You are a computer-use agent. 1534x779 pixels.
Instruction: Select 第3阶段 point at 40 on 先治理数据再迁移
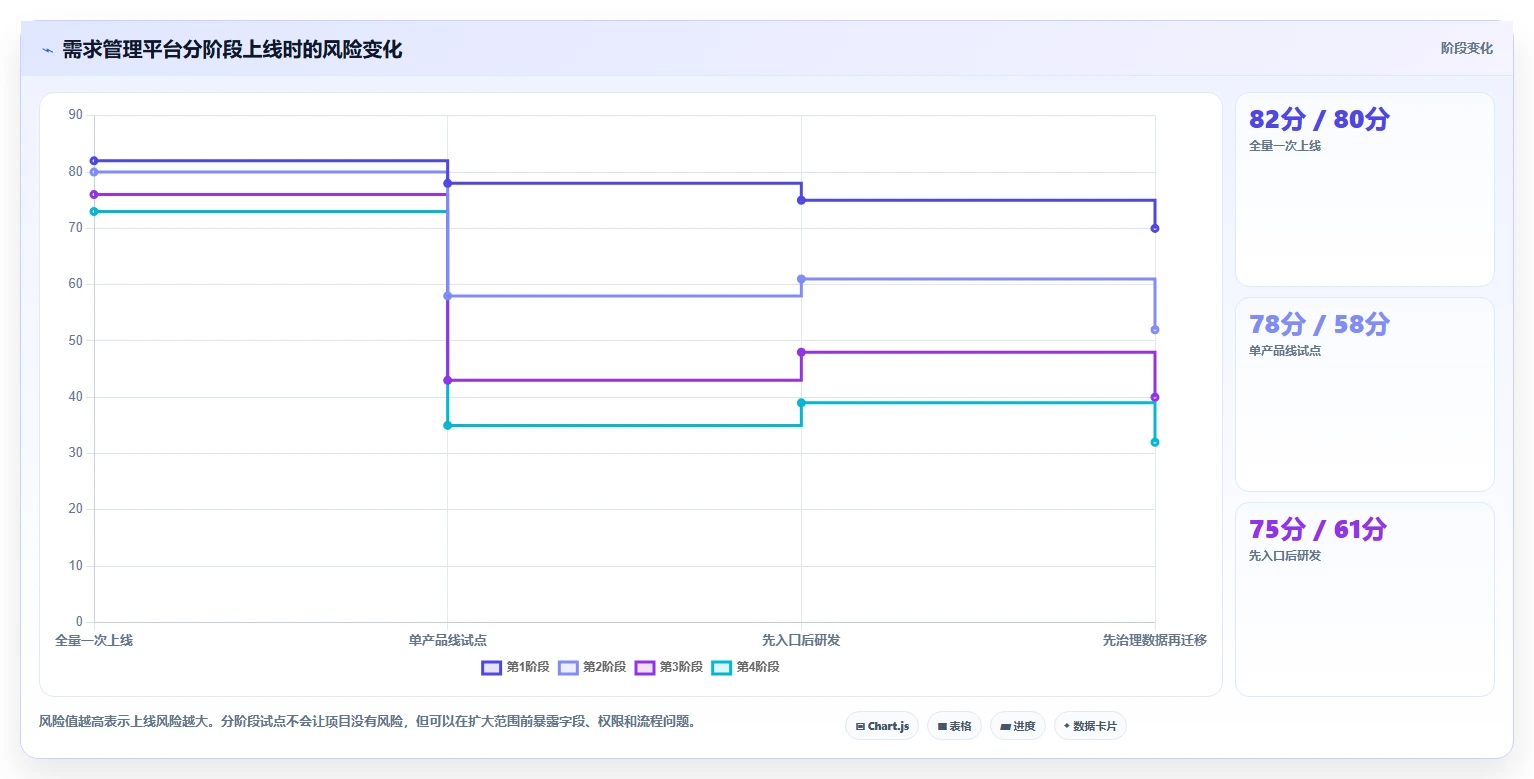(1155, 398)
